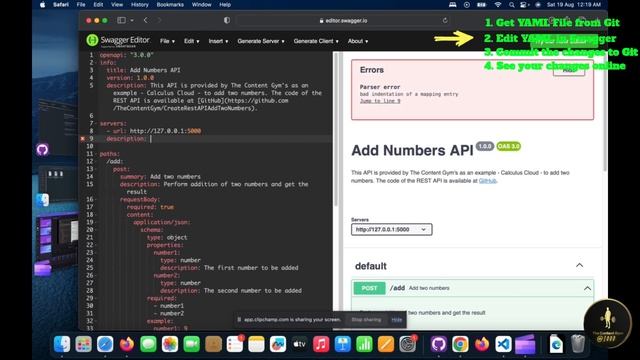
Task: Go back with Safari's back arrow
Action: click(146, 20)
